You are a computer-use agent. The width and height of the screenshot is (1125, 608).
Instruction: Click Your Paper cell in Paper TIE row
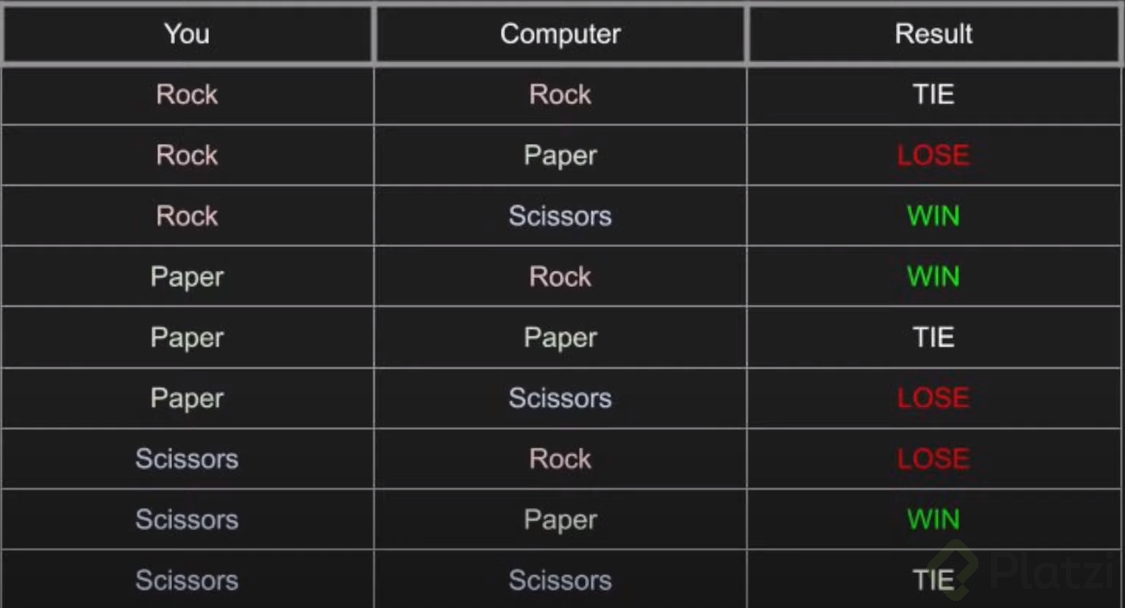187,338
